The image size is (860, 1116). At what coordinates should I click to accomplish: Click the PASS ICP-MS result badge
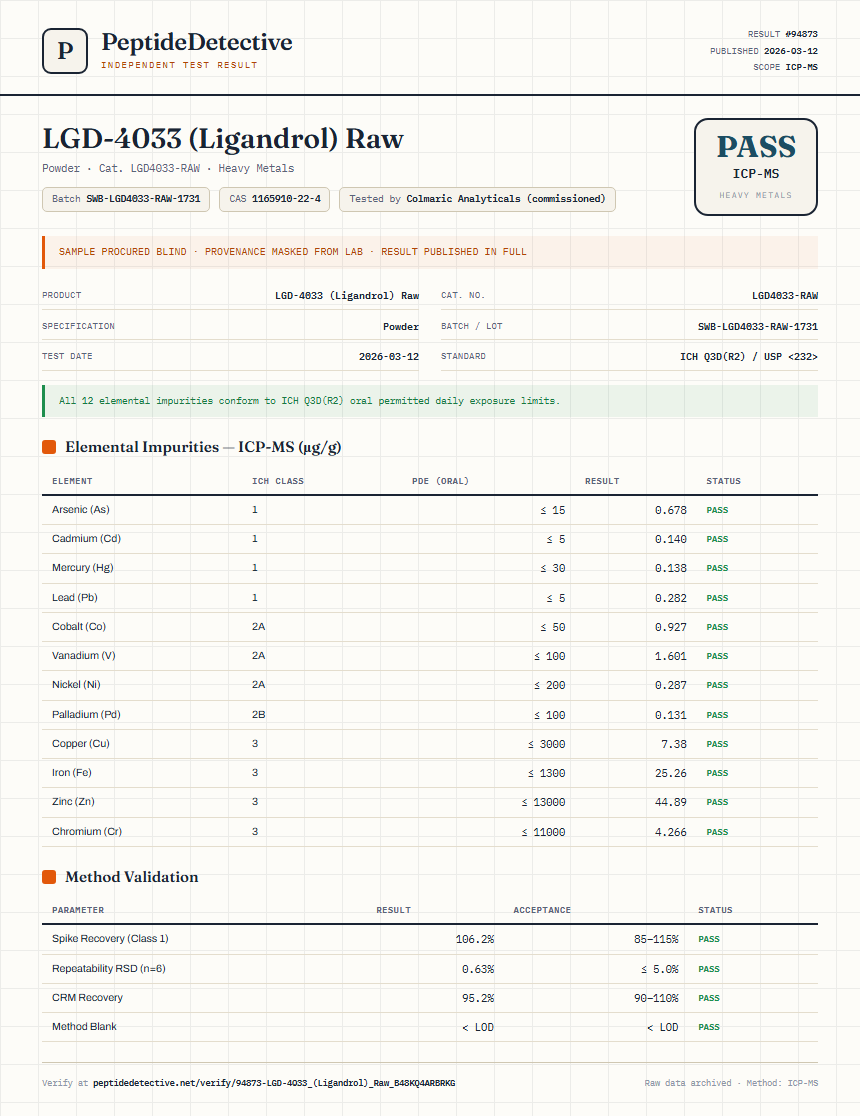[755, 167]
